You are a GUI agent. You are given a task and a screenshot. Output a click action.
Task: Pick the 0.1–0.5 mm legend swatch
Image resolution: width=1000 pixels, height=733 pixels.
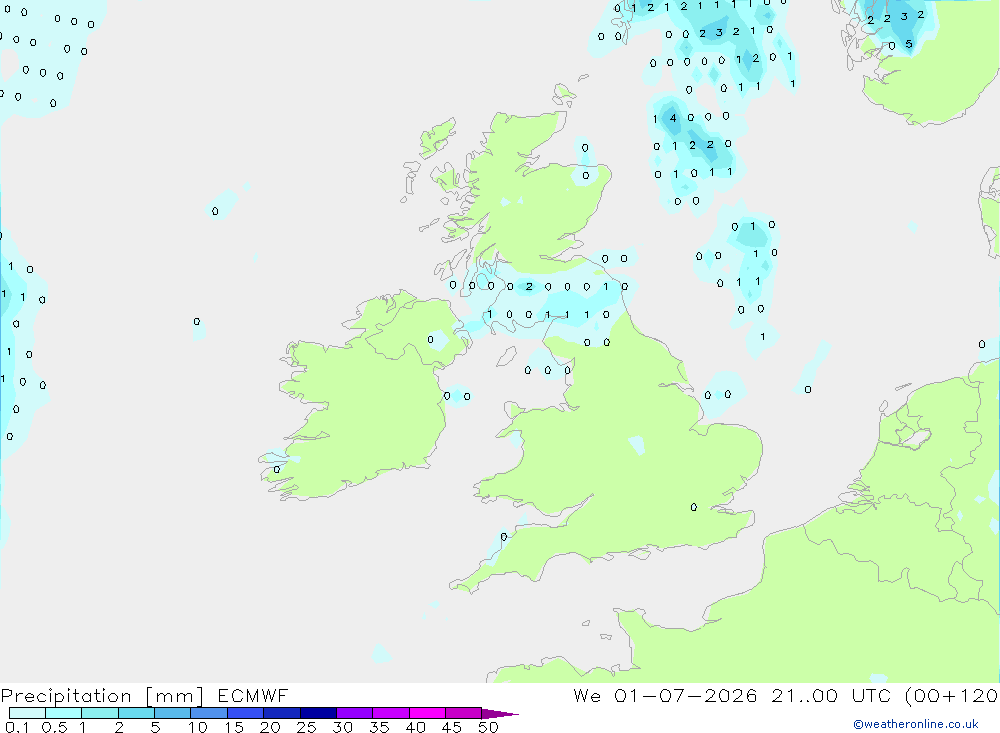(27, 713)
